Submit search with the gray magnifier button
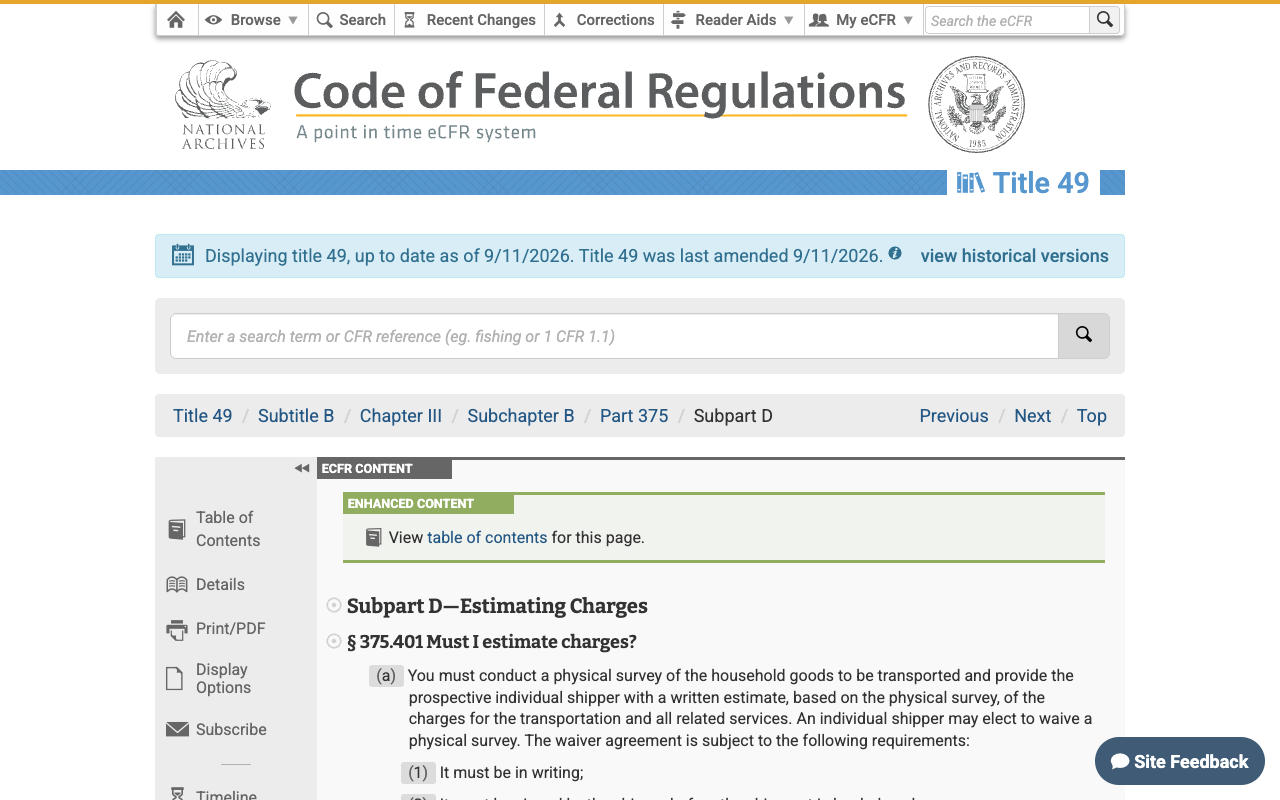 [x=1084, y=336]
